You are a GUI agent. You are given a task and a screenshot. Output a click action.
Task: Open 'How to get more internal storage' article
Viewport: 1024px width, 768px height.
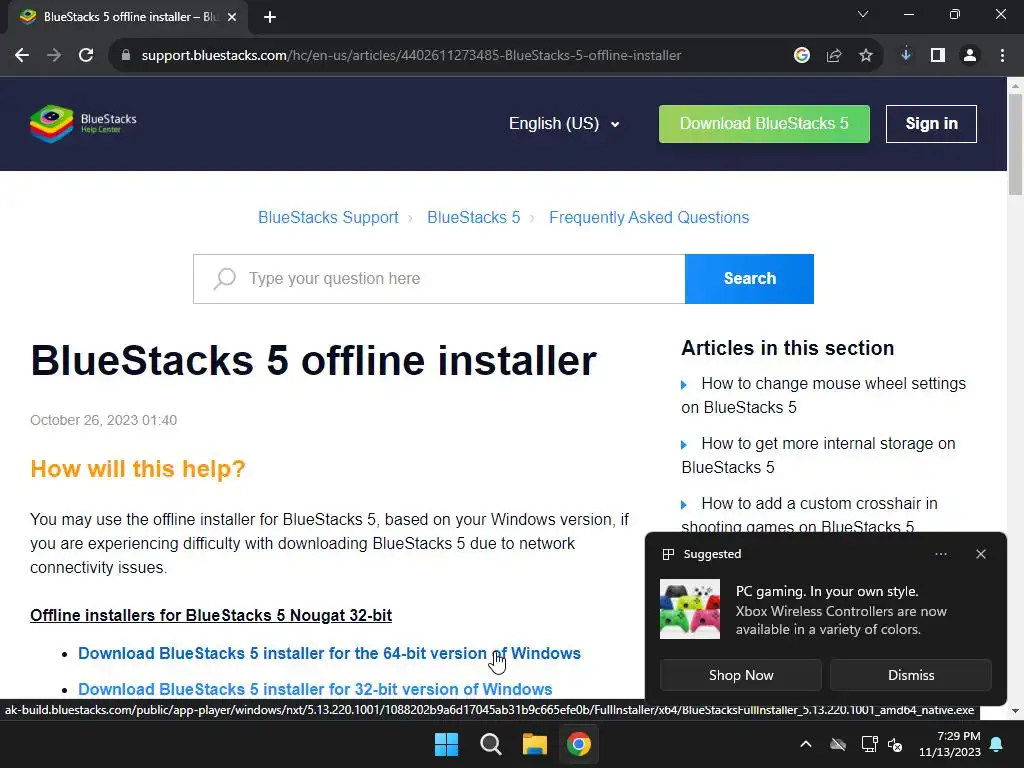[x=818, y=455]
